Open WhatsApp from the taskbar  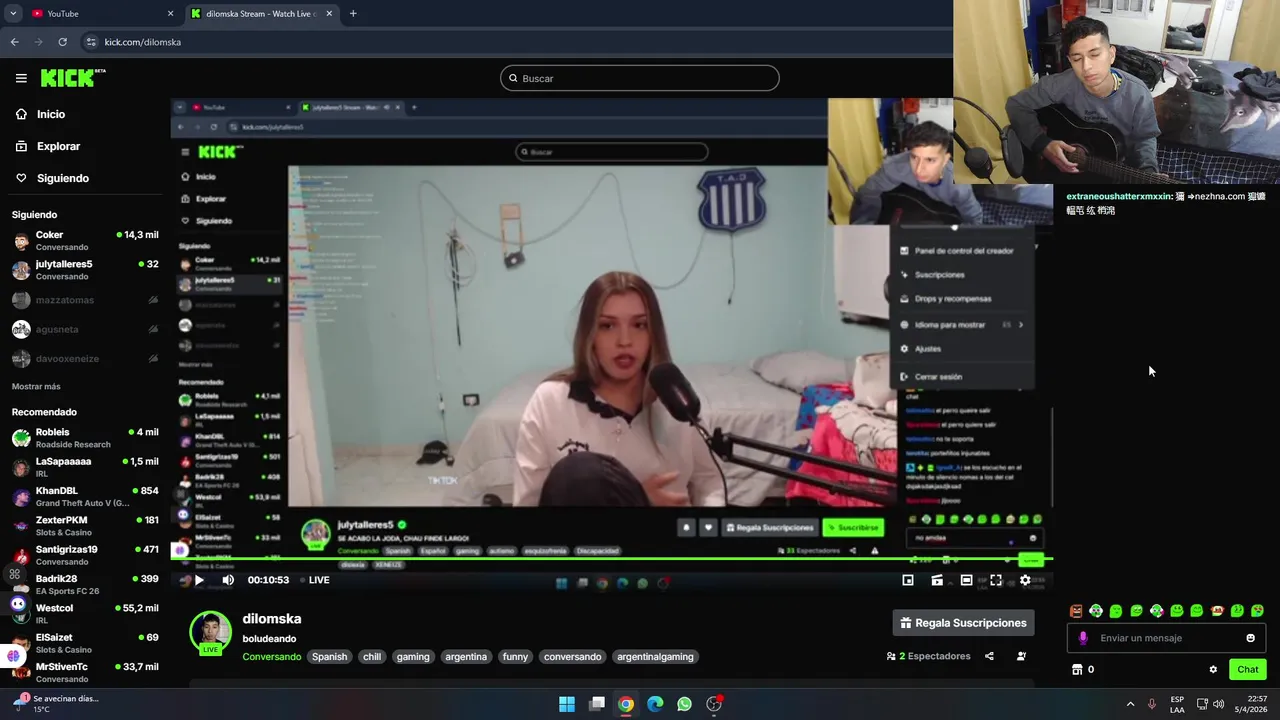pyautogui.click(x=684, y=704)
